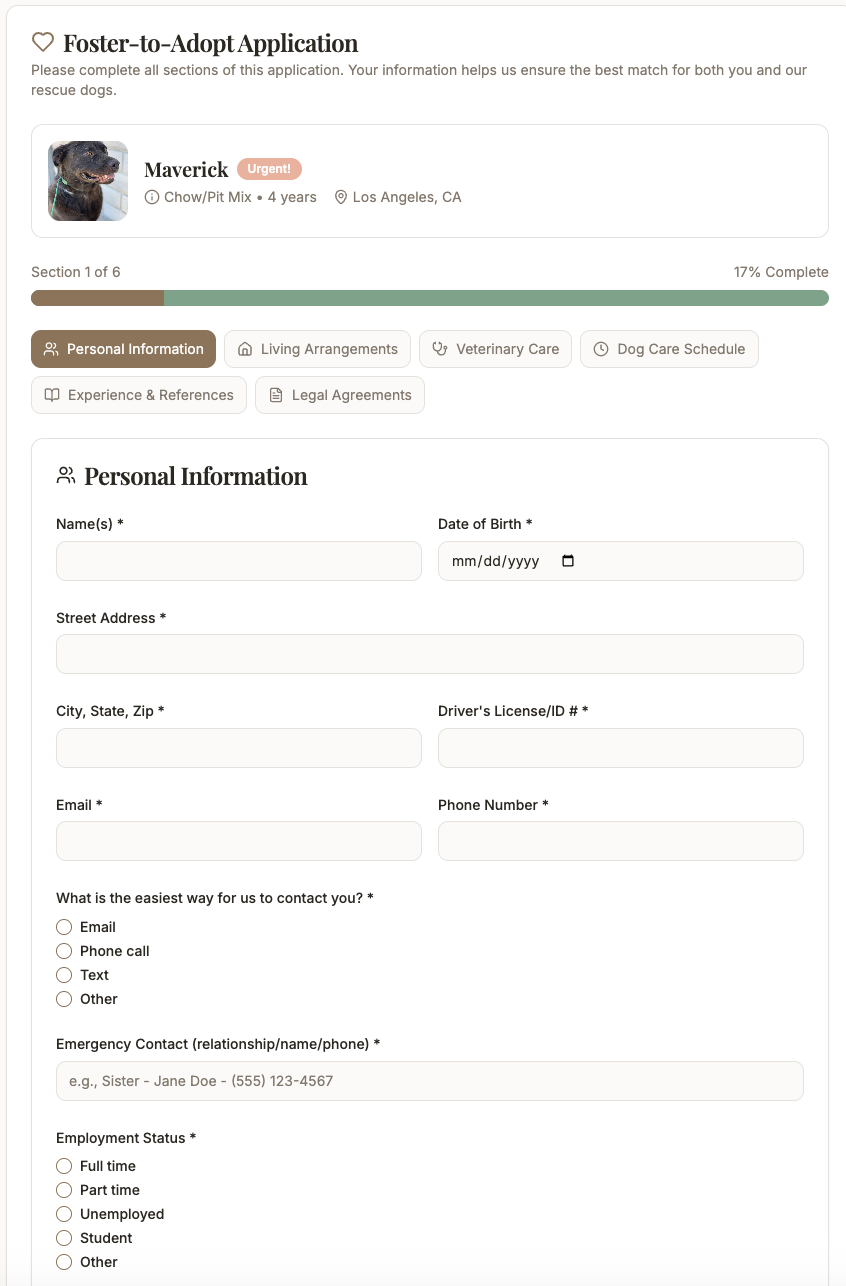Click the clock icon on Dog Care Schedule
This screenshot has height=1286, width=846.
coord(601,349)
